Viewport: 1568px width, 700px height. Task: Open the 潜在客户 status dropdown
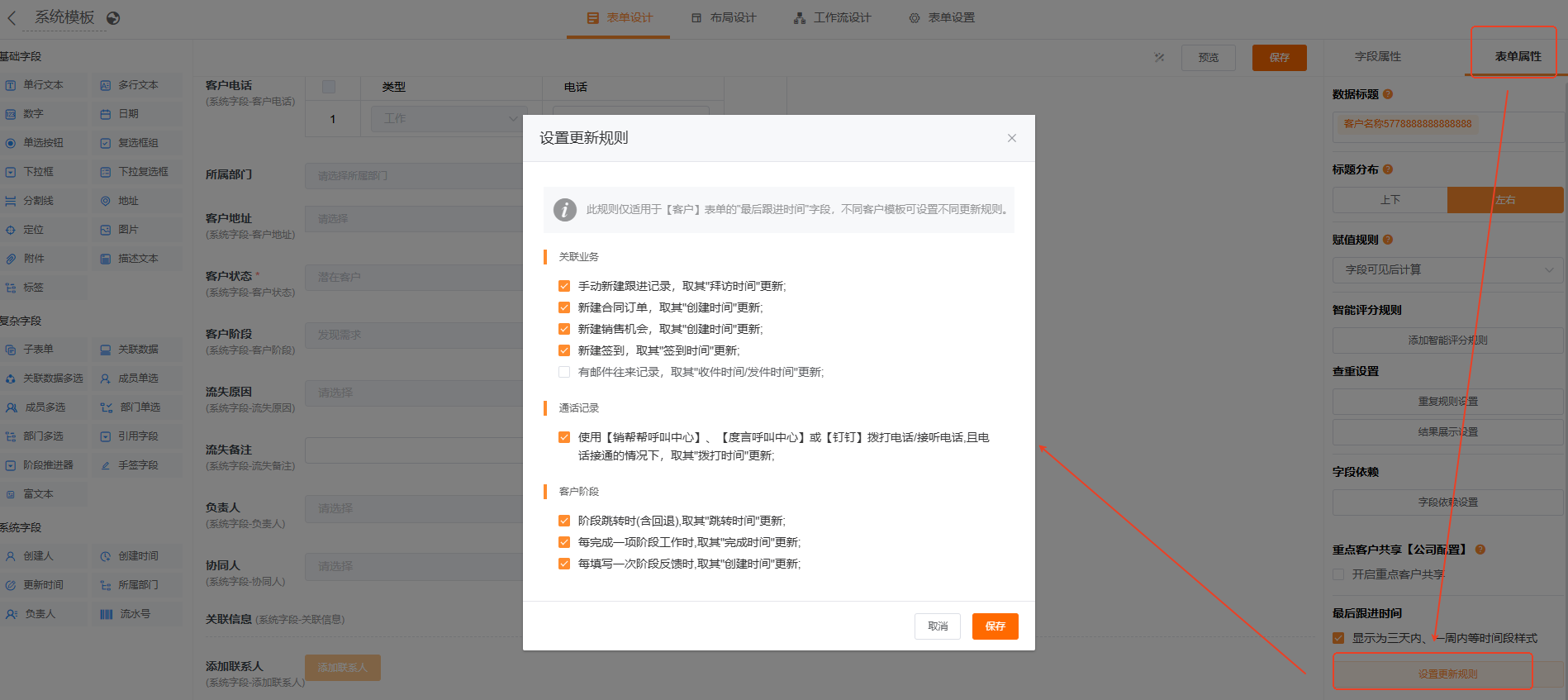pyautogui.click(x=413, y=277)
